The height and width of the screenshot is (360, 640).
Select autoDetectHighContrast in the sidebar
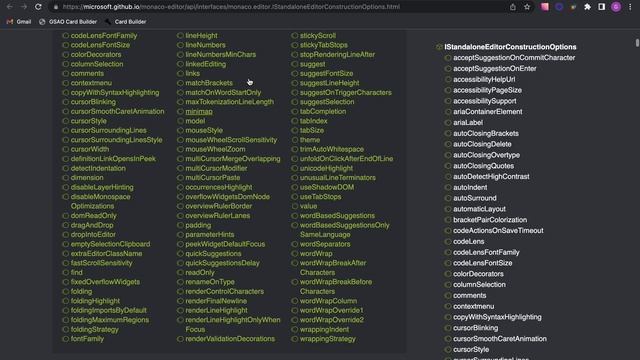[491, 177]
